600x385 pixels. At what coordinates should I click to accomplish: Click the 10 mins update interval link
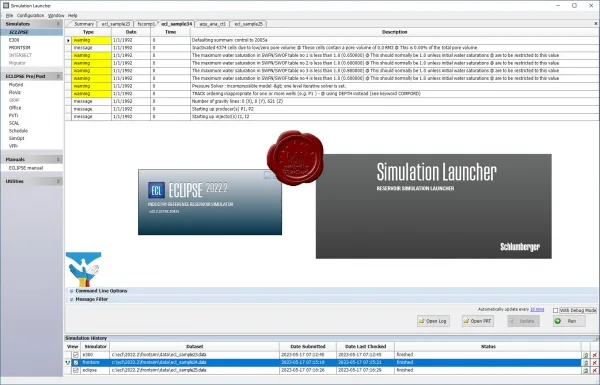[537, 309]
